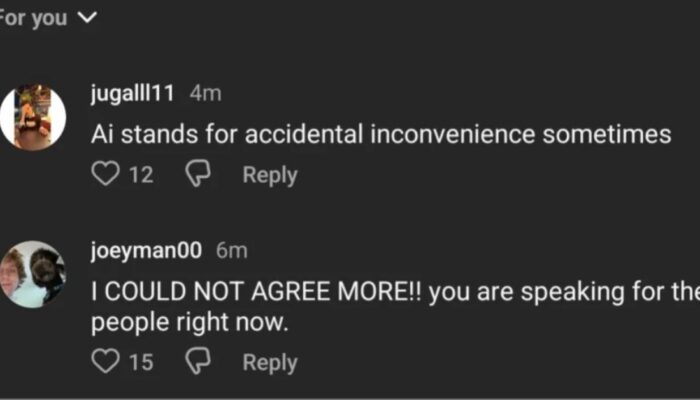Viewport: 700px width, 400px height.
Task: Like jugalll11's comment with the heart icon
Action: tap(105, 175)
